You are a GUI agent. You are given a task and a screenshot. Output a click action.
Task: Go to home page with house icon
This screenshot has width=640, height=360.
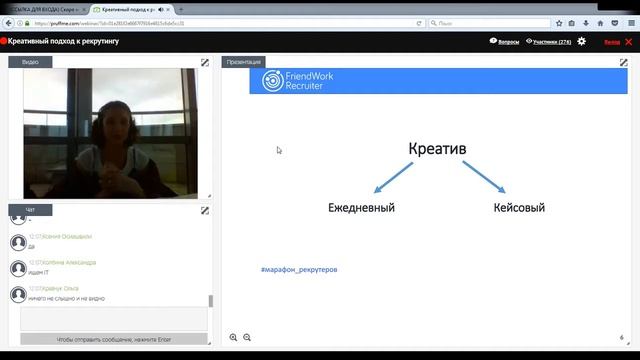(600, 23)
